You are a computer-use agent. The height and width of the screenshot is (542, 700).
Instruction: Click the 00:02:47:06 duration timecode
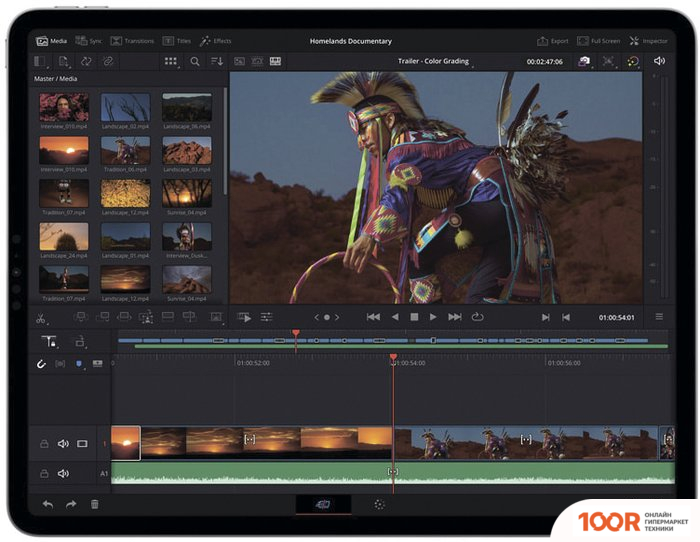[x=545, y=62]
